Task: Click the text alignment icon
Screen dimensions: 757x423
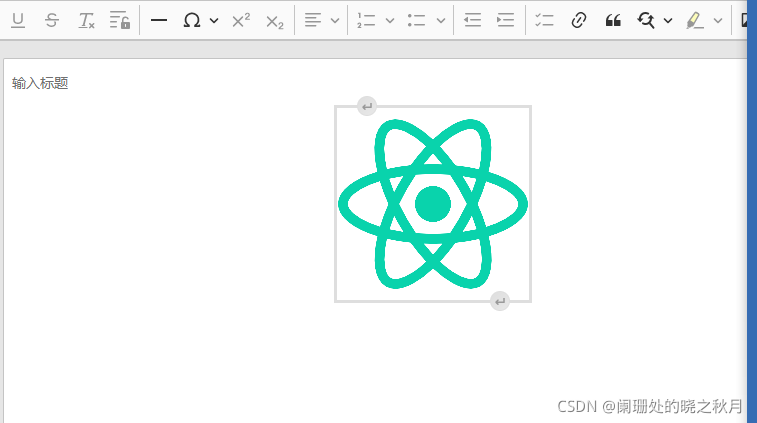Action: click(313, 20)
